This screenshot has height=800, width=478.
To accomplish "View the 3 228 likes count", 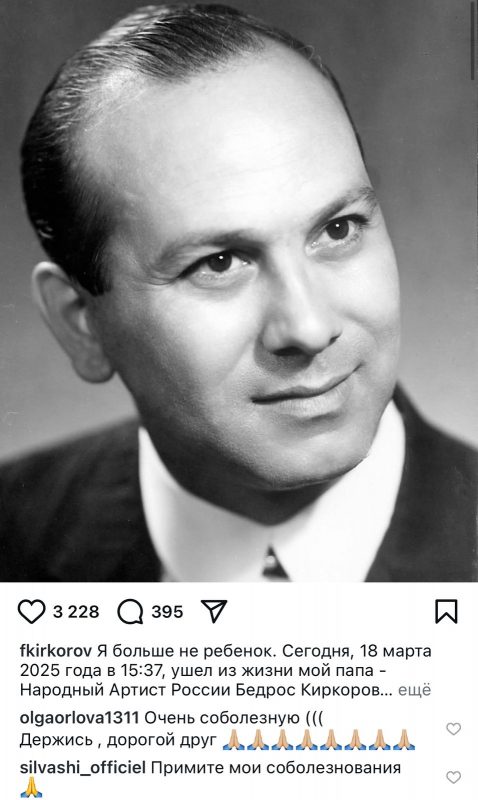I will pos(76,611).
